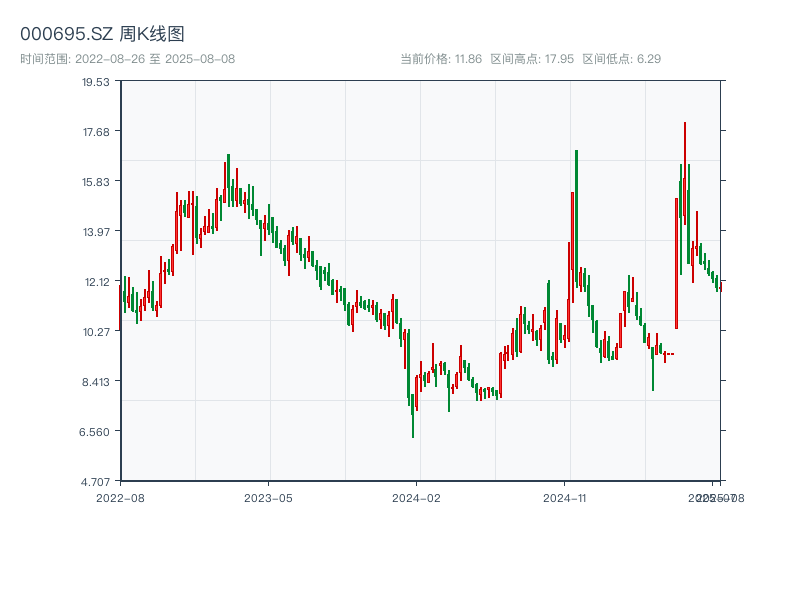This screenshot has height=600, width=800.
Task: Click the y-axis label 6.560
Action: (x=94, y=432)
